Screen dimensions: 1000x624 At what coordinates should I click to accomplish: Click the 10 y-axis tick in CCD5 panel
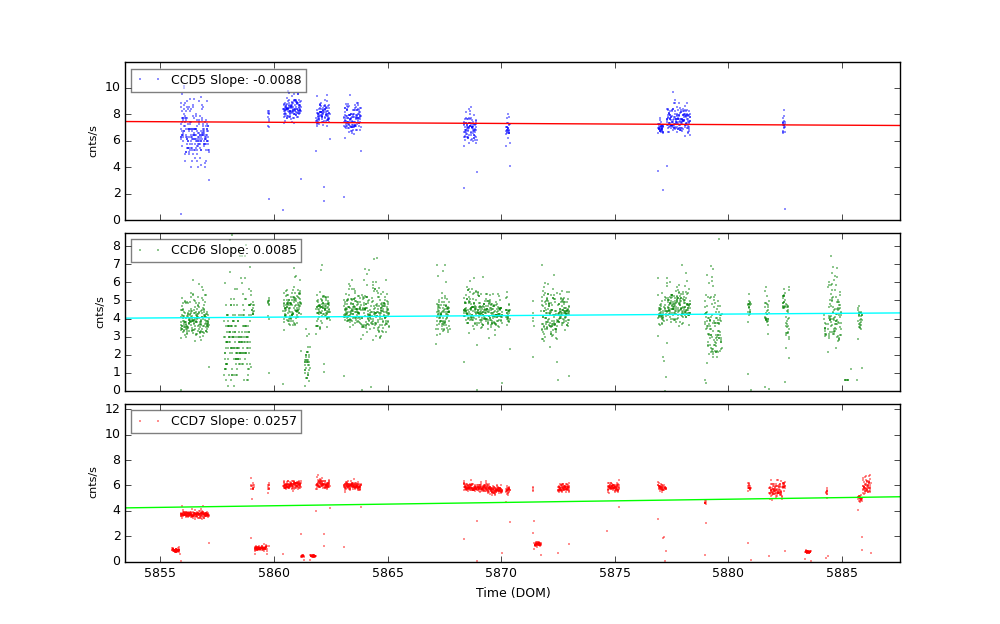click(113, 87)
